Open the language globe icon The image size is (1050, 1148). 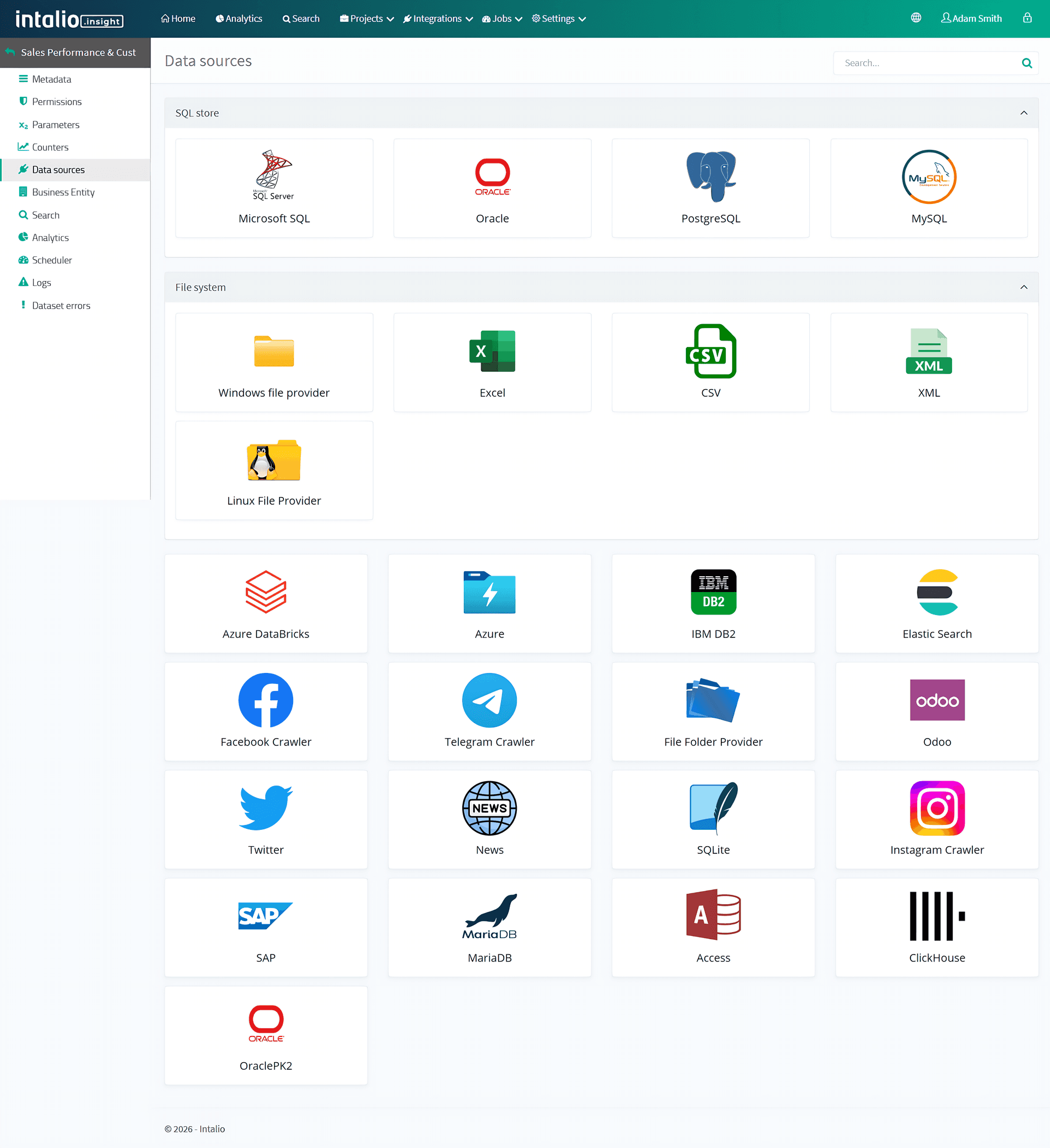(x=915, y=17)
